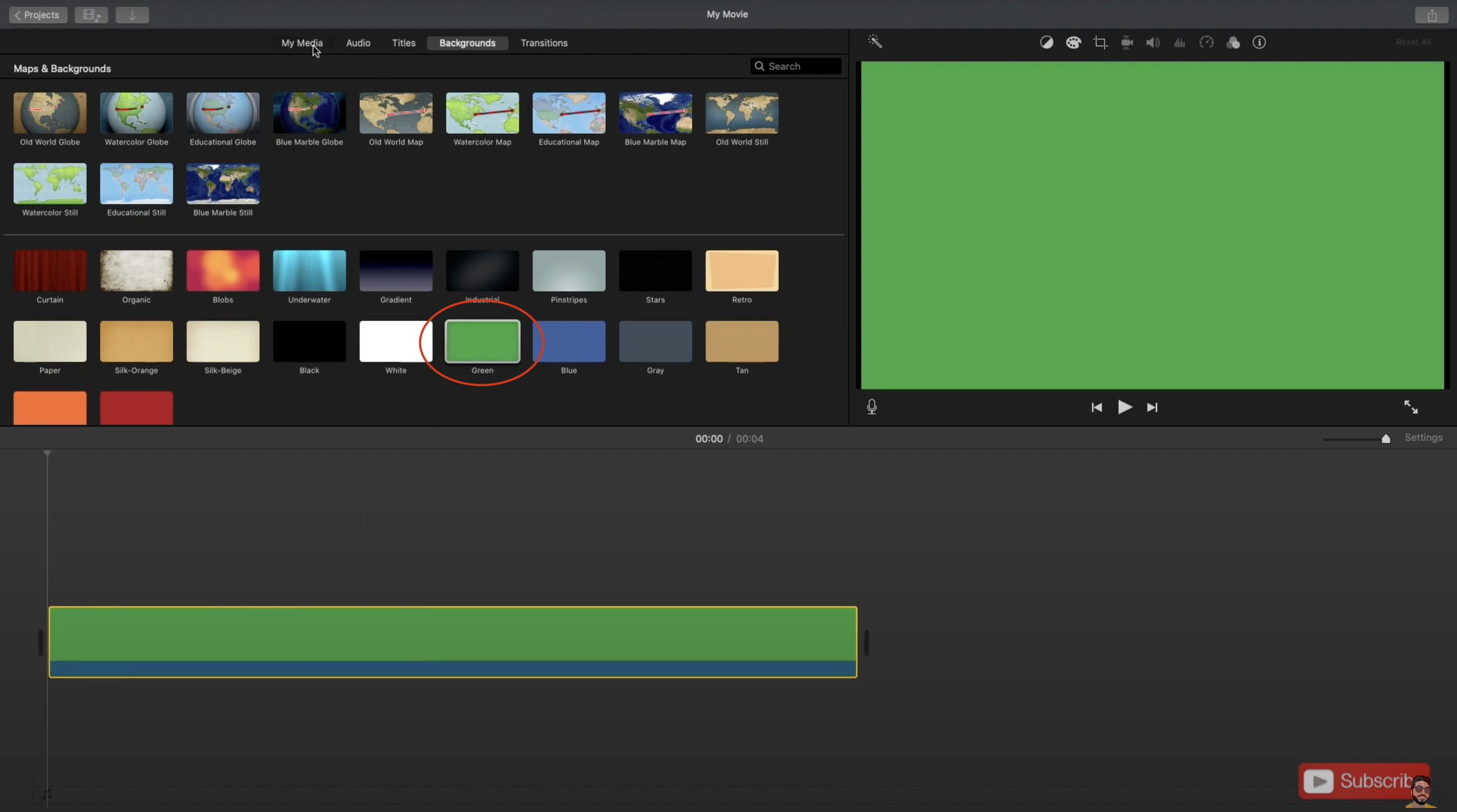
Task: Return to Projects via the back button
Action: [x=37, y=14]
